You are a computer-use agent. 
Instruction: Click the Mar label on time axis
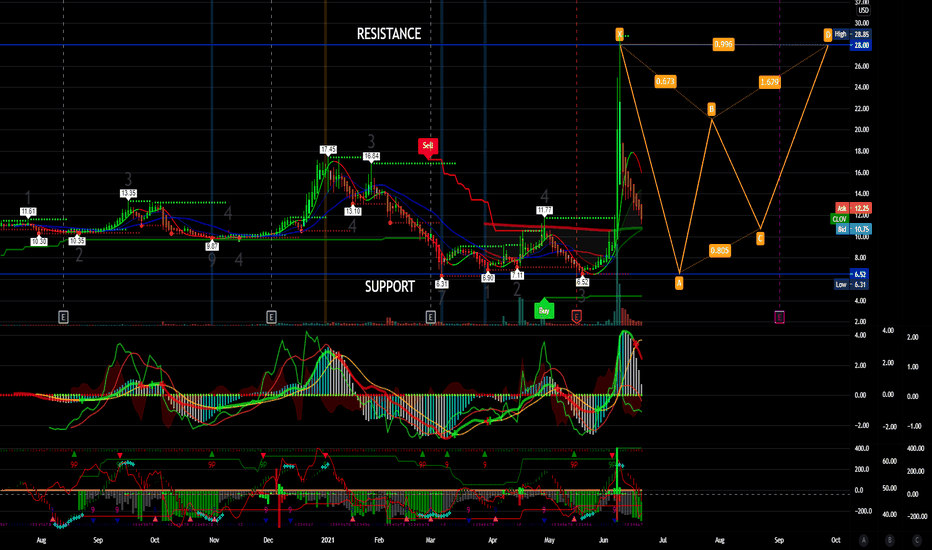[x=430, y=540]
